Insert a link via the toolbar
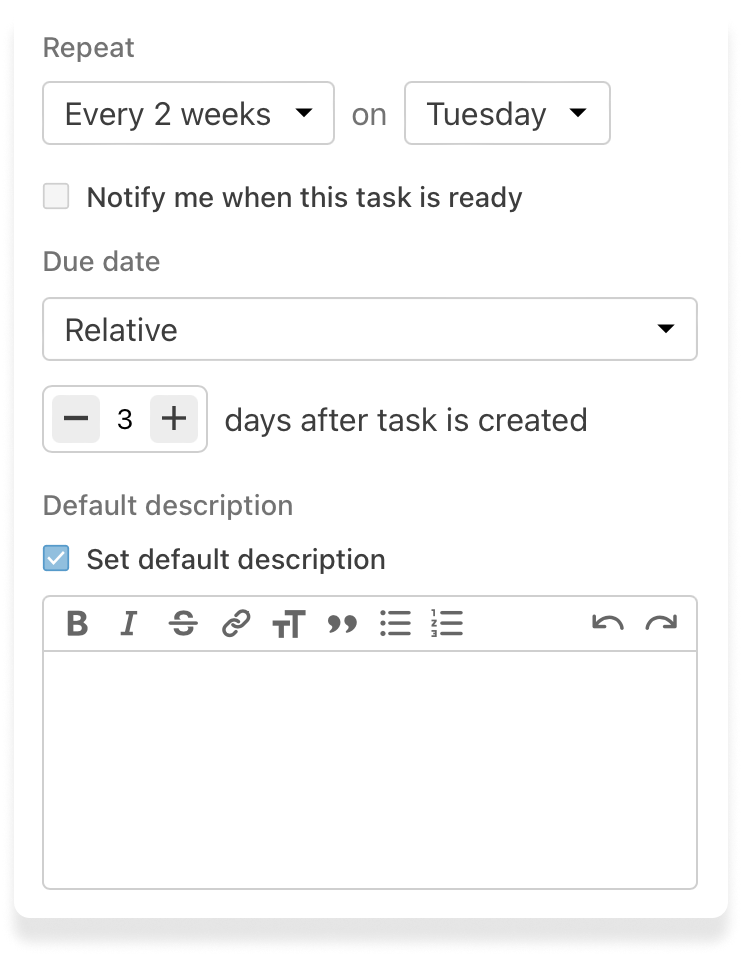The image size is (742, 956). pos(236,624)
